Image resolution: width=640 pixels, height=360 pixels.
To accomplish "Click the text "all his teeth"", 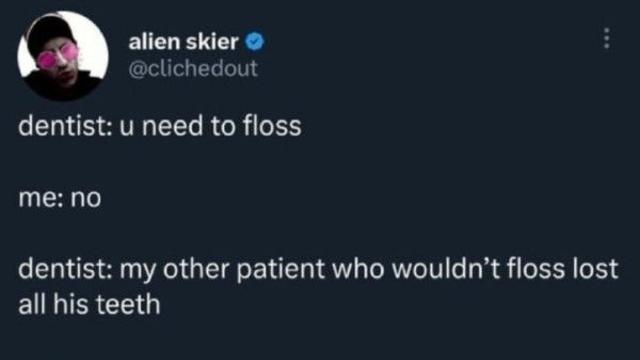I will 89,305.
